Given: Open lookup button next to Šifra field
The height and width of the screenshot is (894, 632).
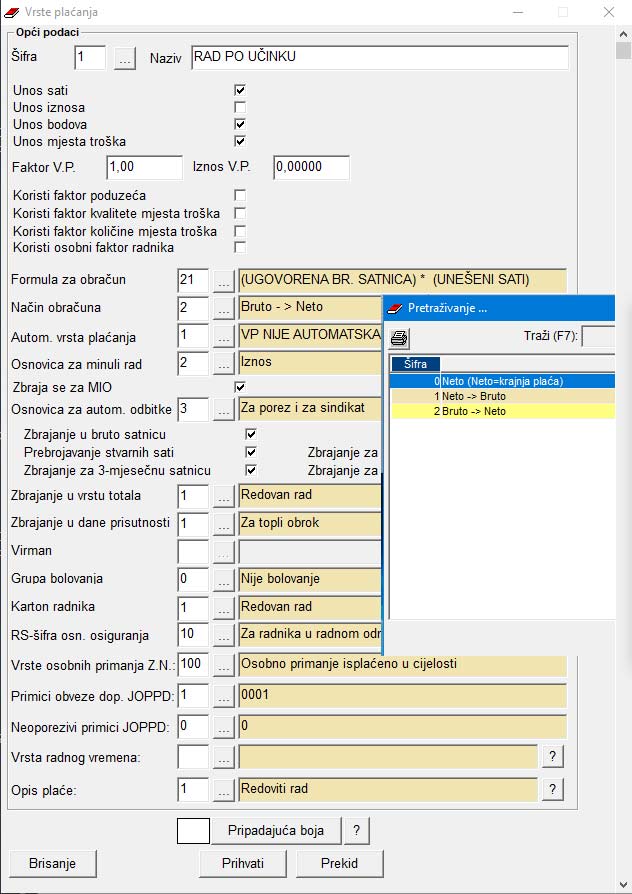Looking at the screenshot, I should point(124,58).
